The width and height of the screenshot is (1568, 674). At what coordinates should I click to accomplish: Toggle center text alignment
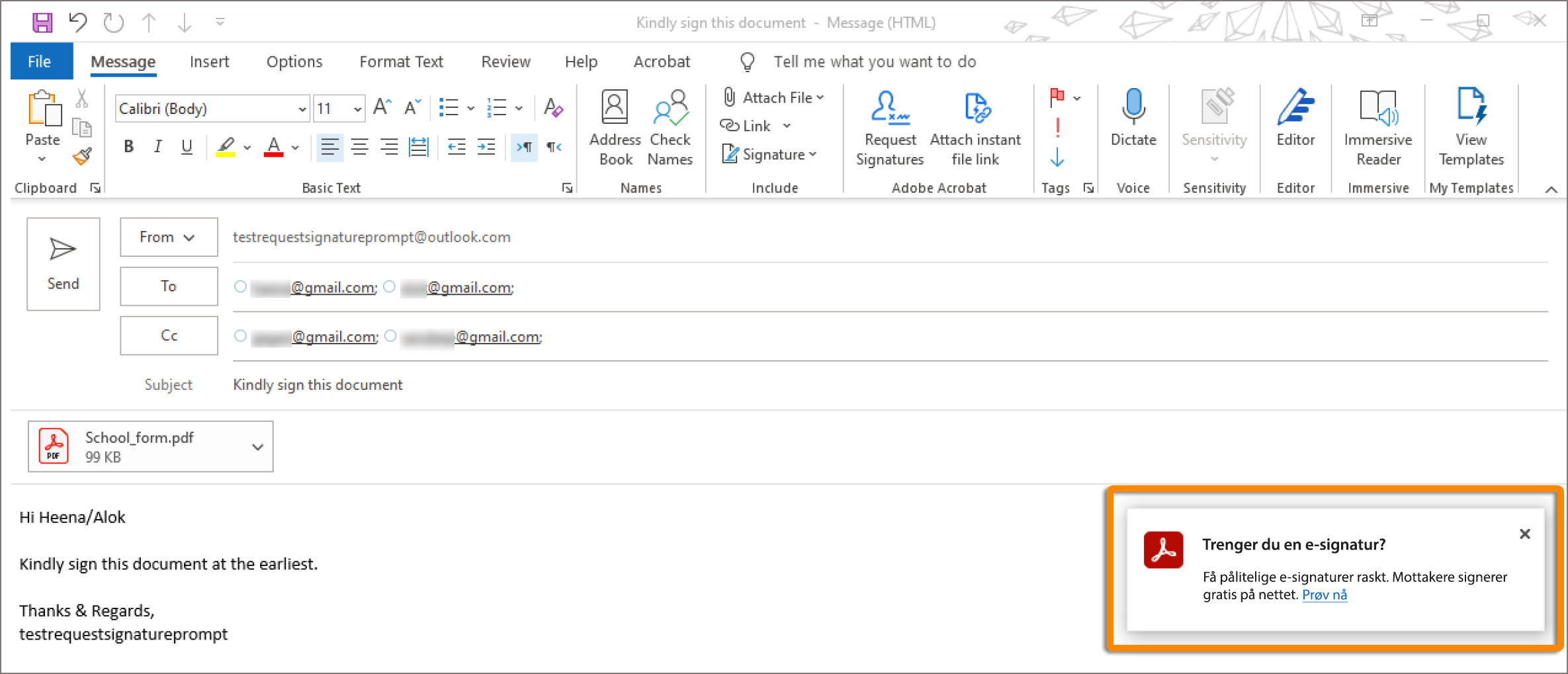pyautogui.click(x=360, y=146)
